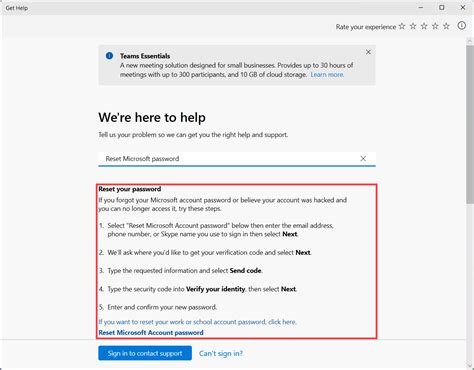
Task: Open the Can't sign in? link
Action: (x=221, y=353)
